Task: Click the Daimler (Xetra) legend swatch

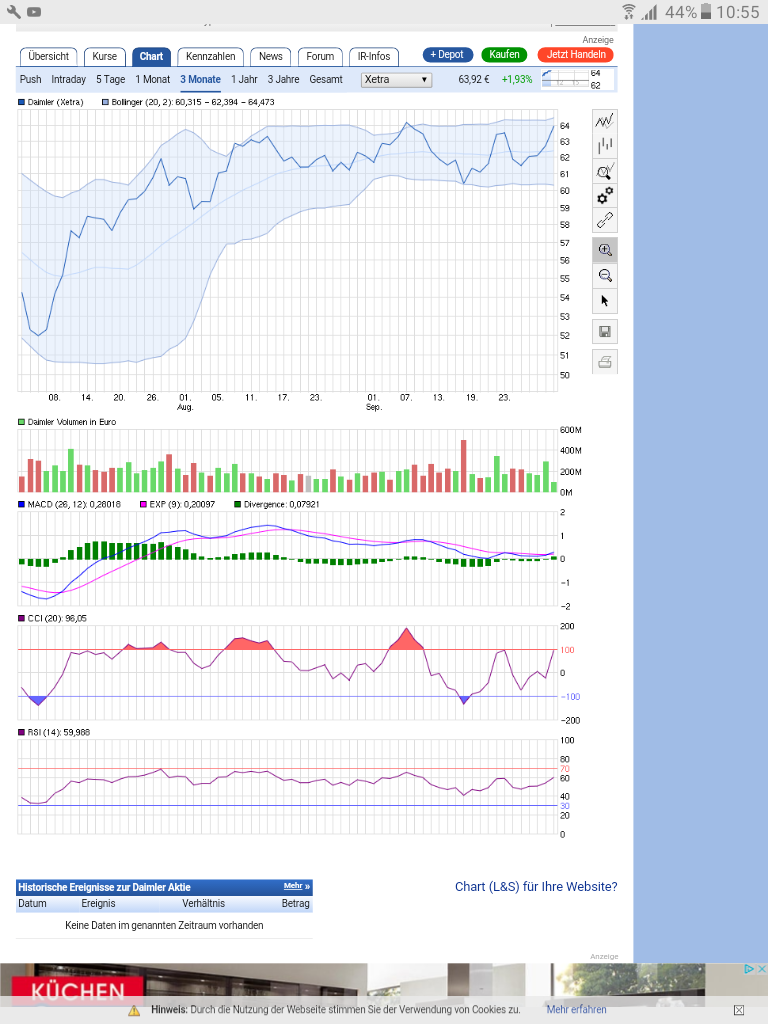Action: click(22, 103)
